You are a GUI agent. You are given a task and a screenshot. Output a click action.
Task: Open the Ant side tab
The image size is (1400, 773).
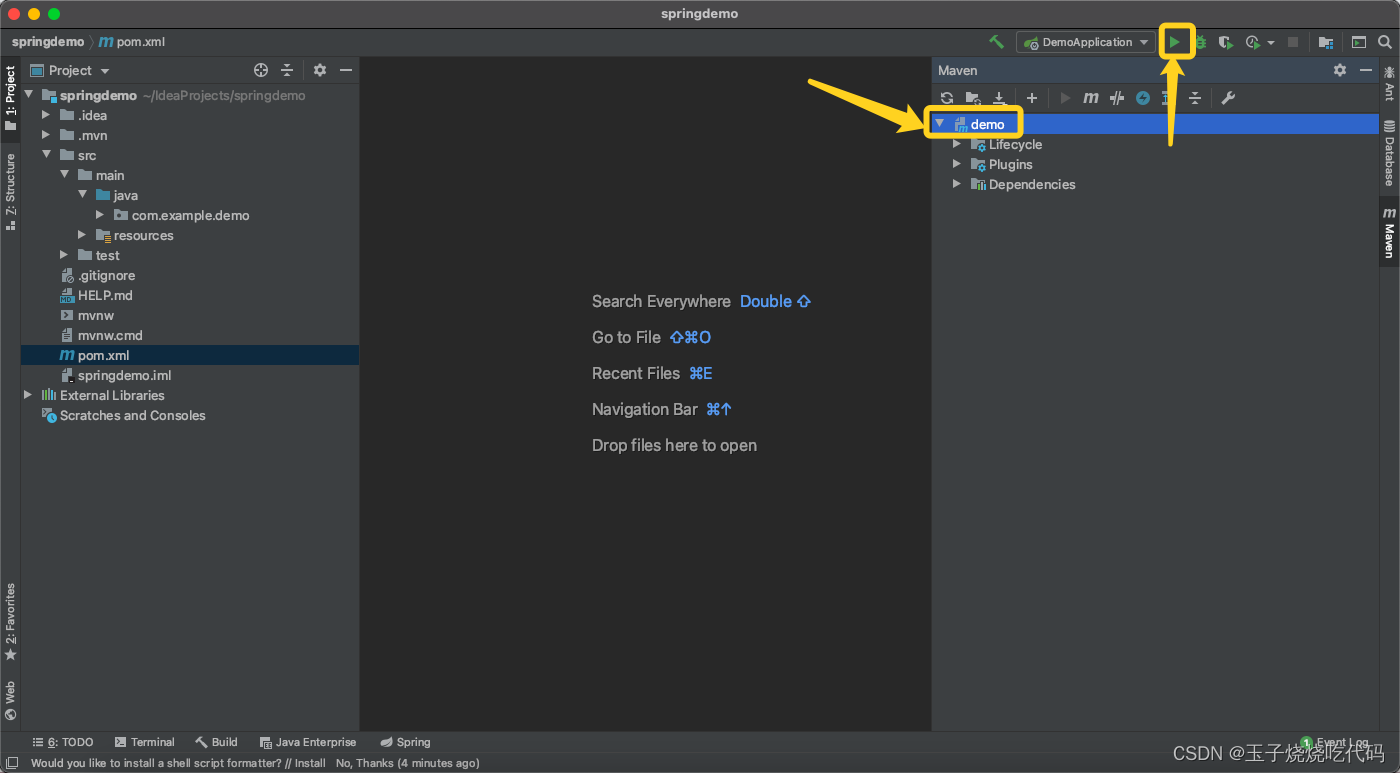1389,84
